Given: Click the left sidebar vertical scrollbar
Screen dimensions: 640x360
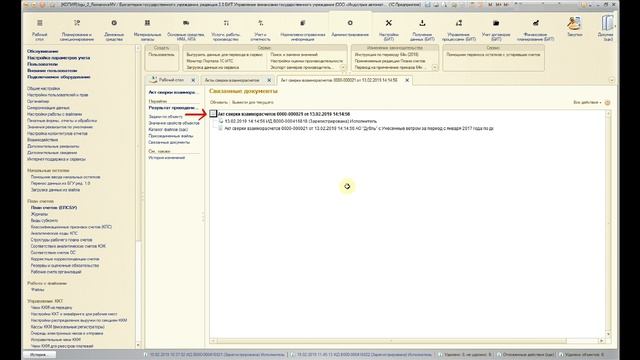Looking at the screenshot, I should [138, 196].
